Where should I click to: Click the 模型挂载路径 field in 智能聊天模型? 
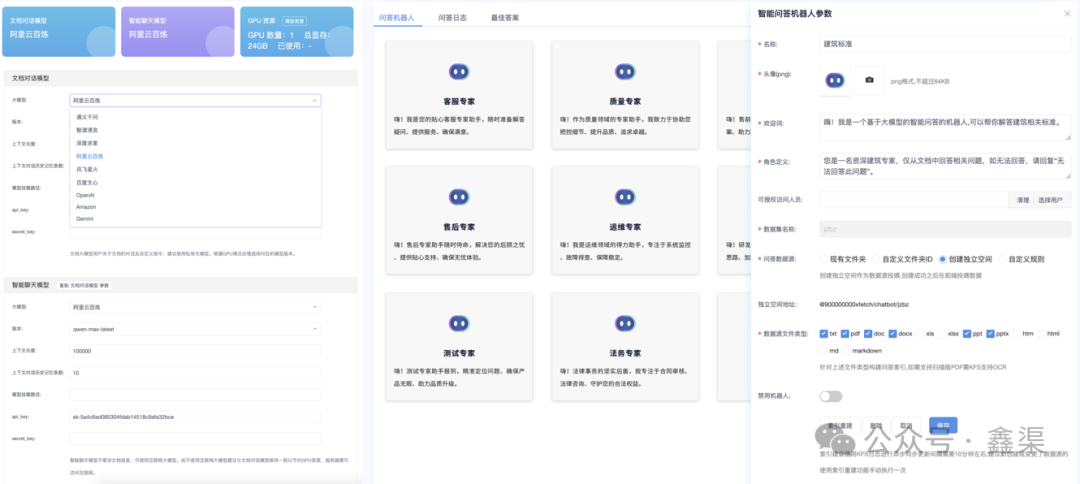pos(195,395)
